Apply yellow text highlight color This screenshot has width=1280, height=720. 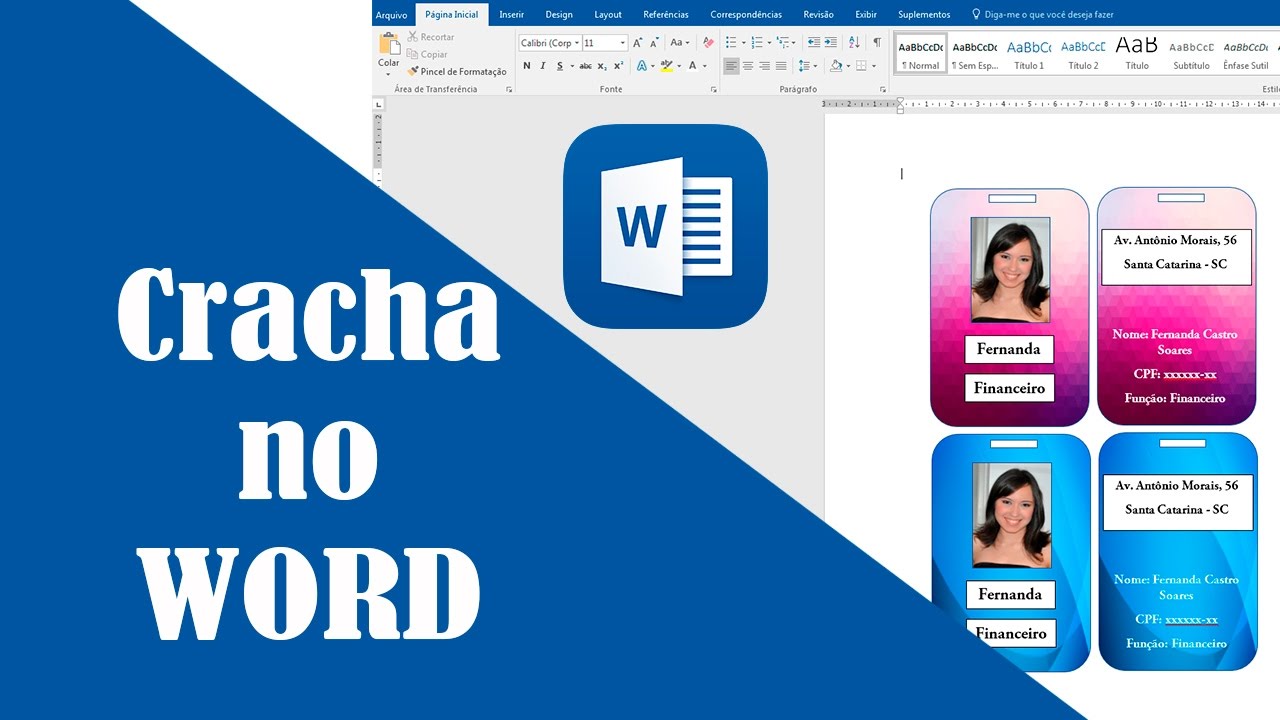pyautogui.click(x=666, y=66)
